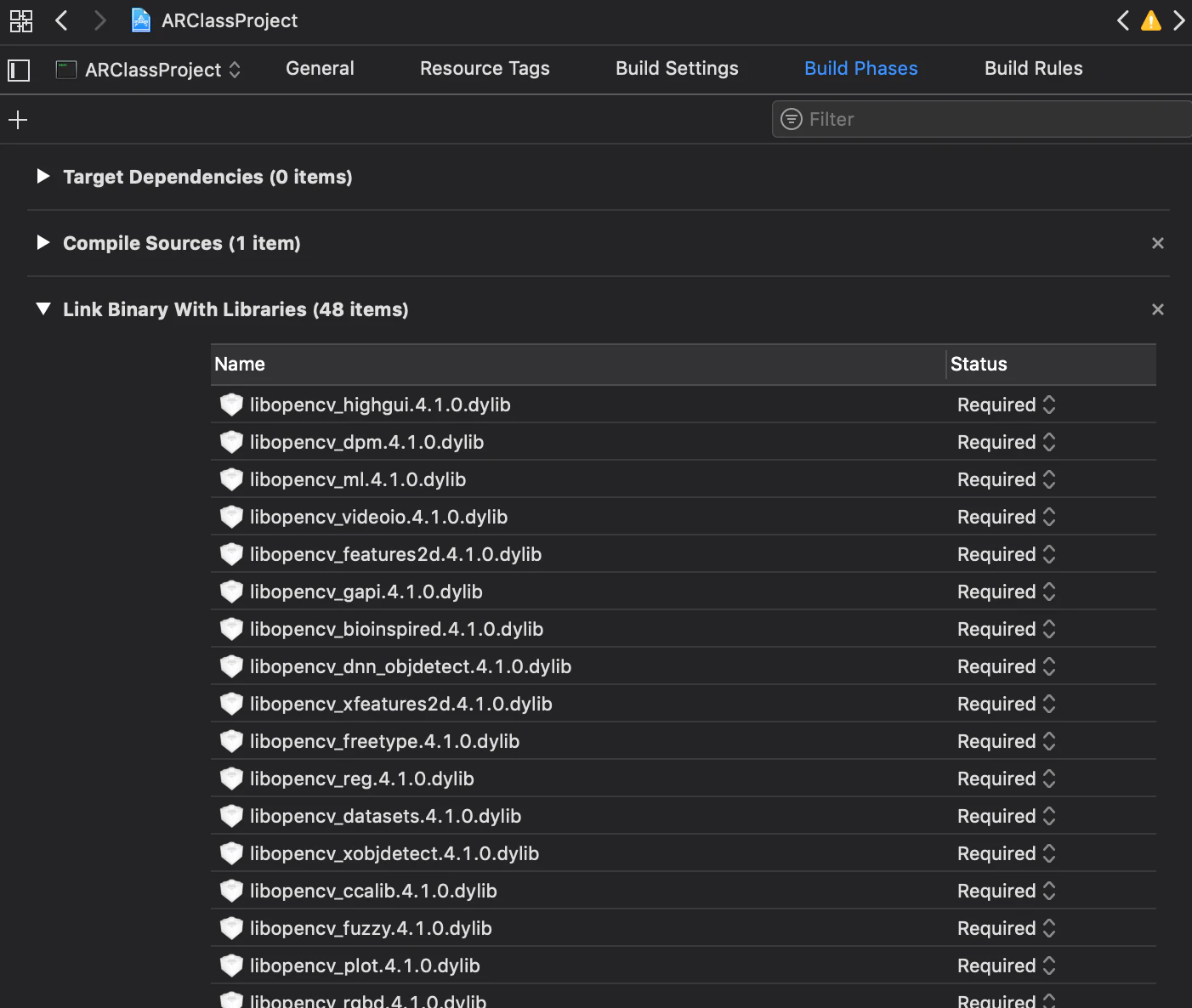Expand Compile Sources section
The height and width of the screenshot is (1008, 1192).
(x=43, y=242)
